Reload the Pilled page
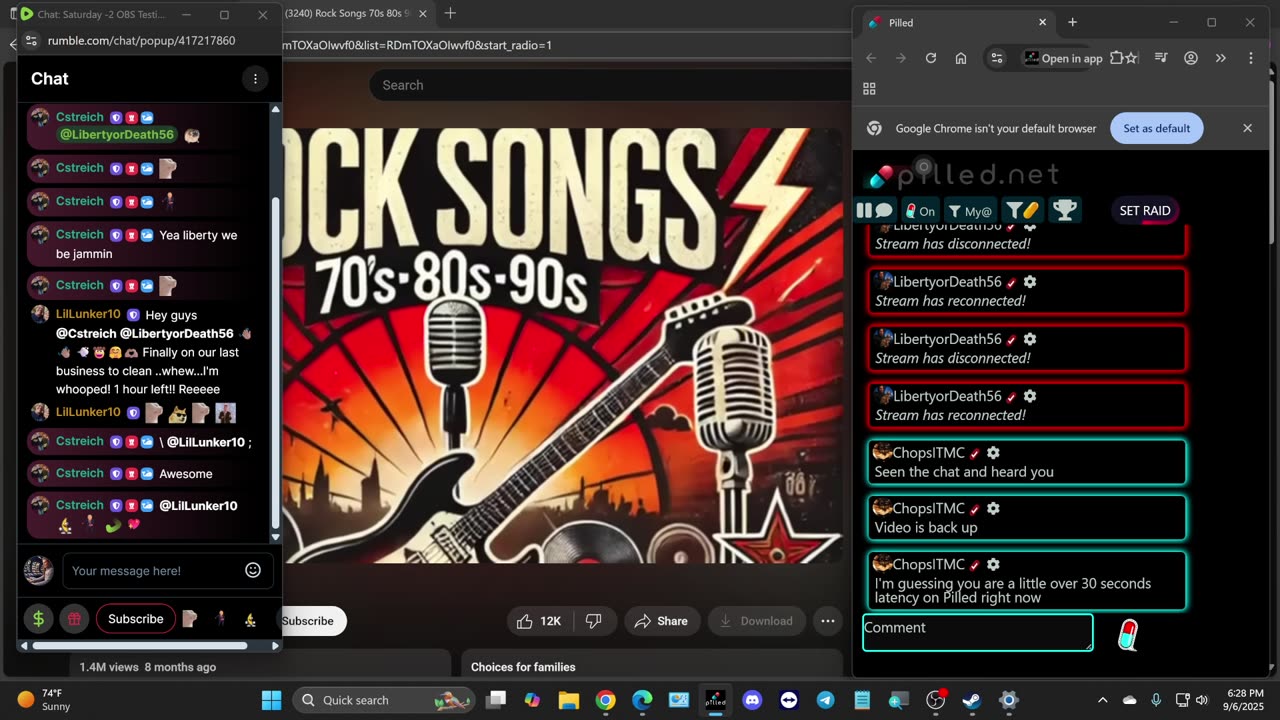Image resolution: width=1280 pixels, height=720 pixels. click(931, 58)
